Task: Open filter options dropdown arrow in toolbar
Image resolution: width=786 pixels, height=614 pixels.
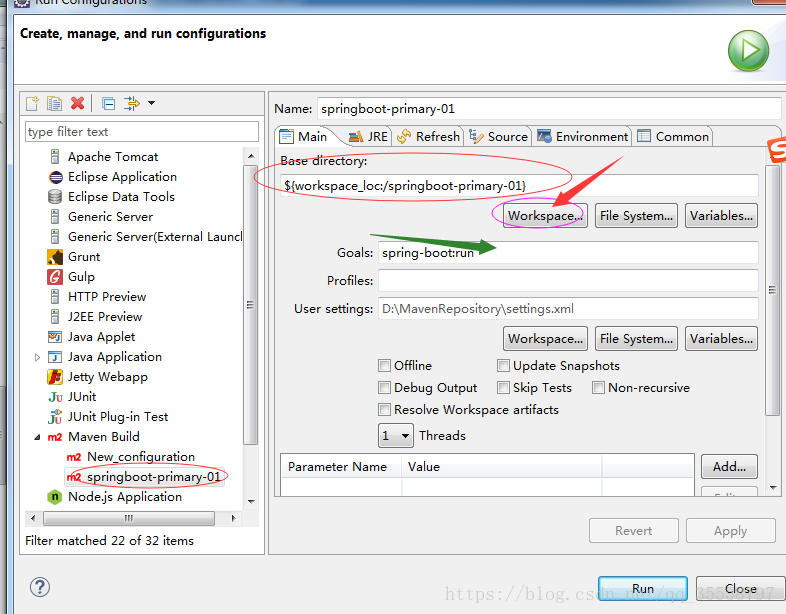Action: (x=151, y=103)
